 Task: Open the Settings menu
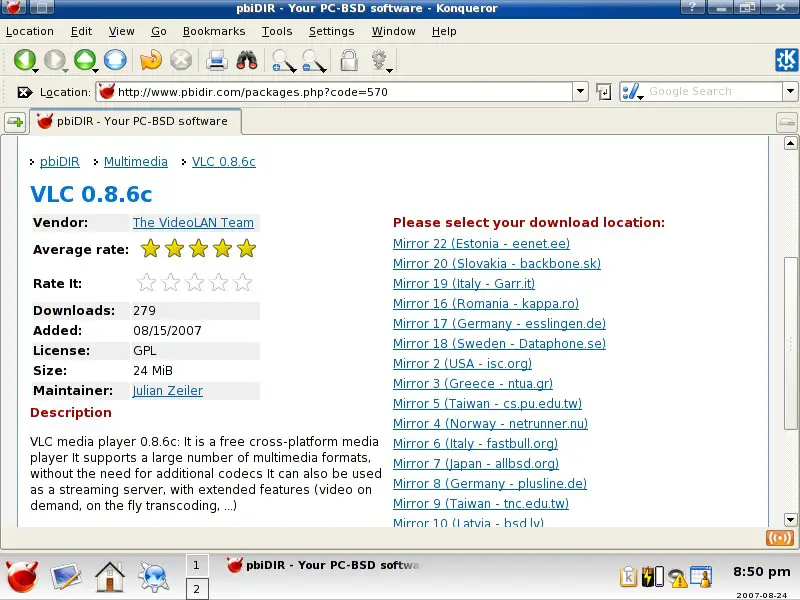pos(331,31)
